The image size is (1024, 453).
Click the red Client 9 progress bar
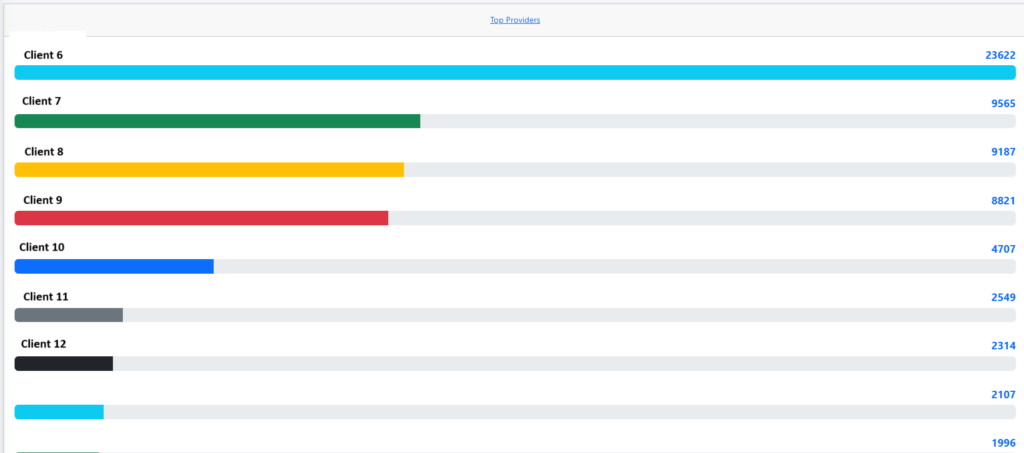201,218
